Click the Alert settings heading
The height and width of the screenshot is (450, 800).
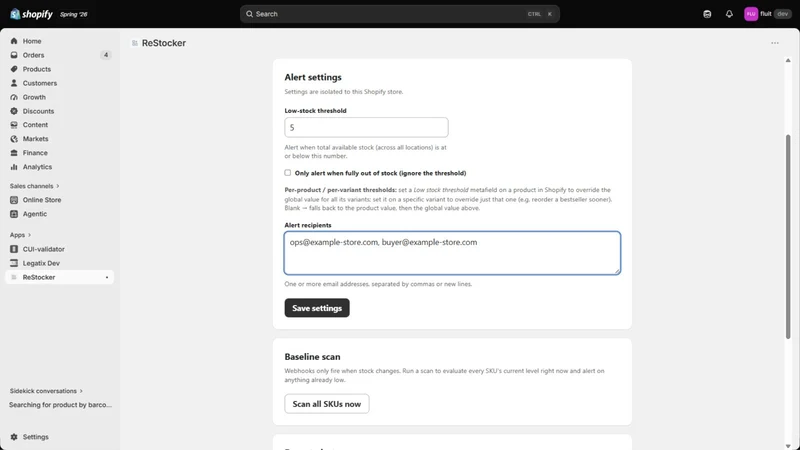coord(313,77)
